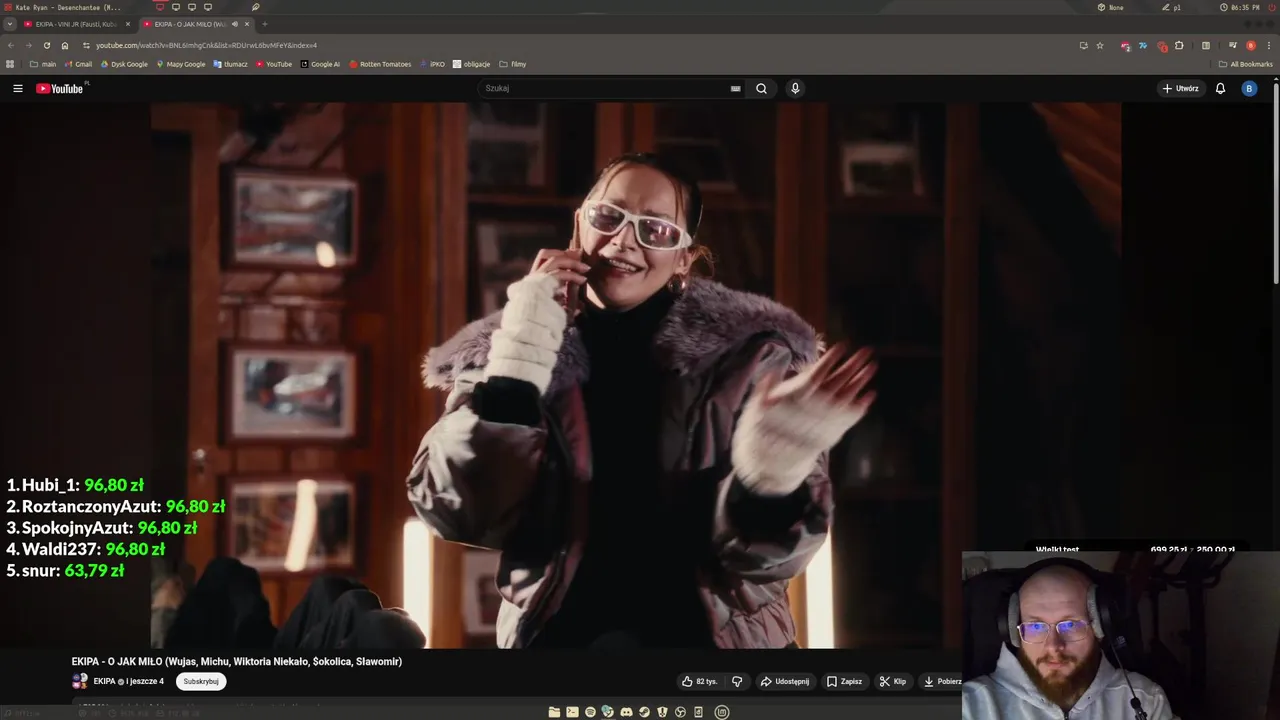Open the file manager folder in taskbar
The height and width of the screenshot is (720, 1280).
554,712
